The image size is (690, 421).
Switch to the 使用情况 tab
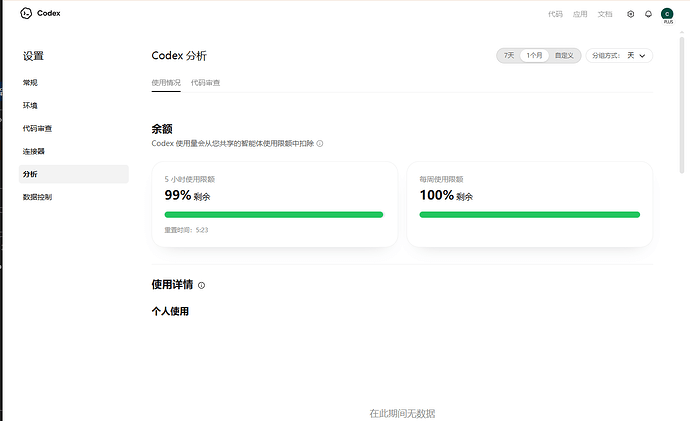166,83
